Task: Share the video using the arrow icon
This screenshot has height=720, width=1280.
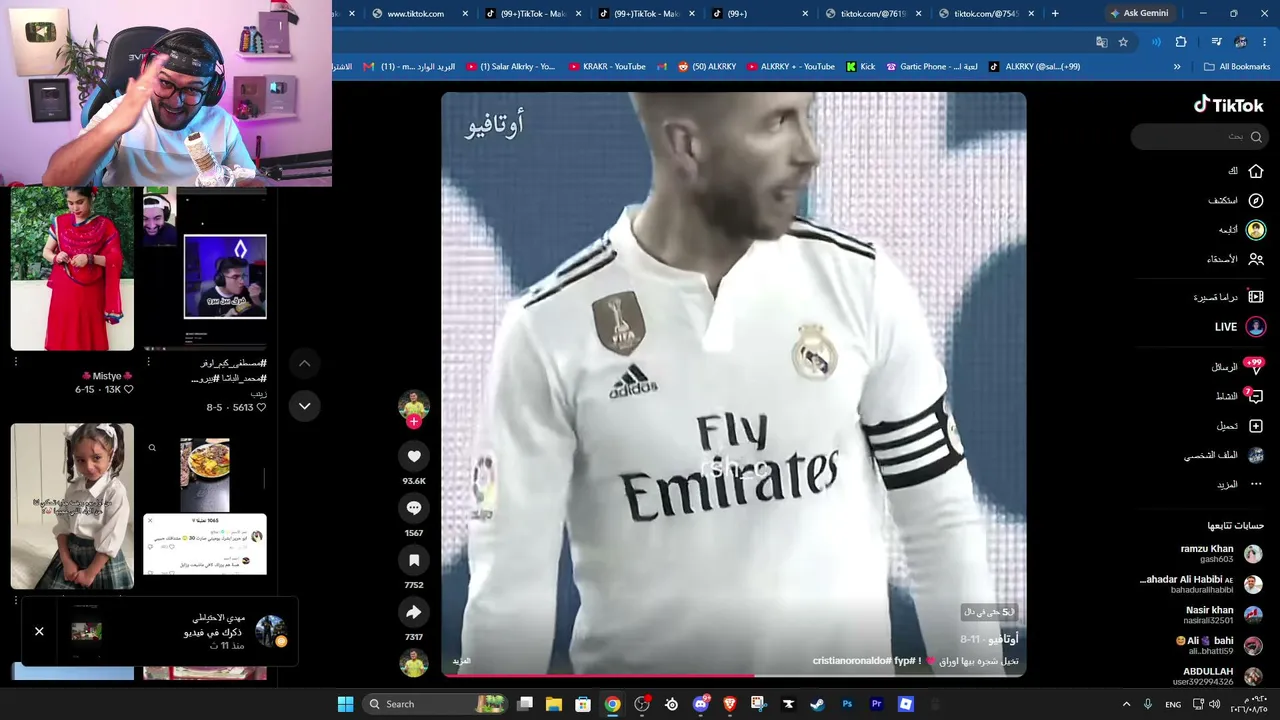Action: (414, 612)
